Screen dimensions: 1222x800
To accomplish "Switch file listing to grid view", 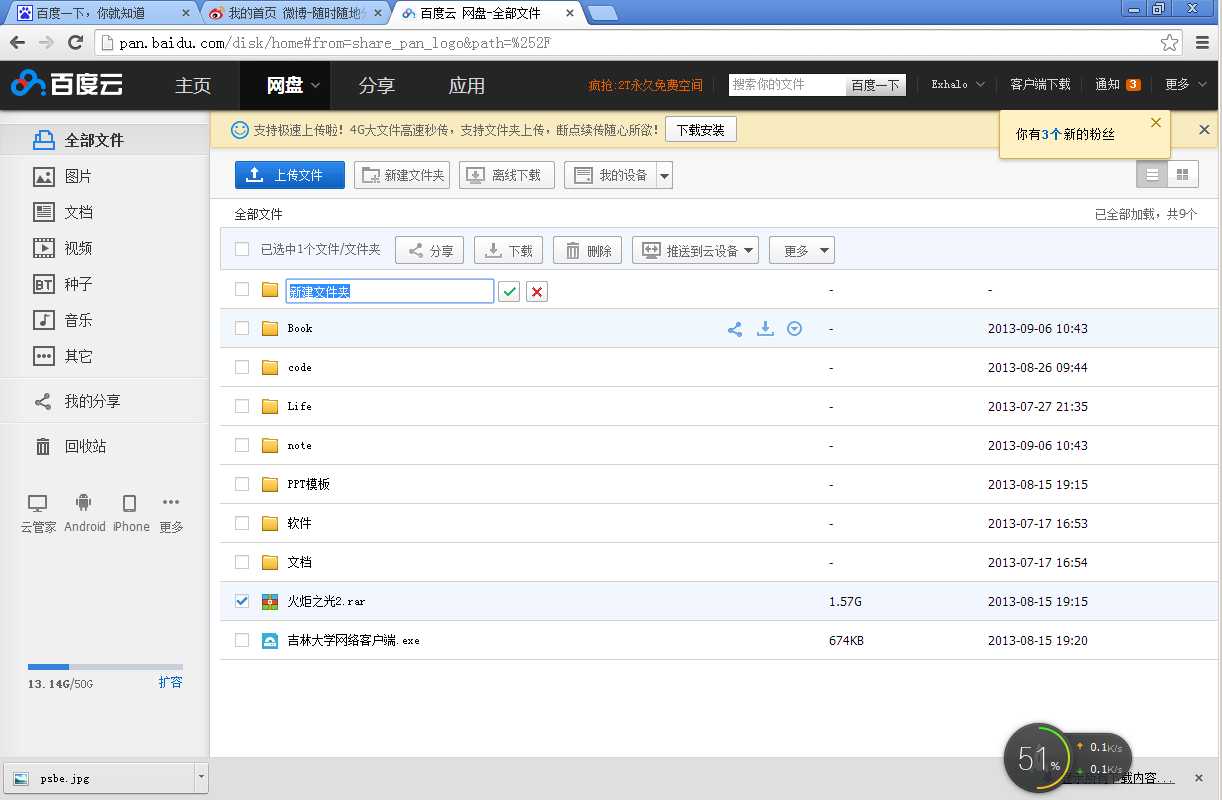I will point(1184,173).
